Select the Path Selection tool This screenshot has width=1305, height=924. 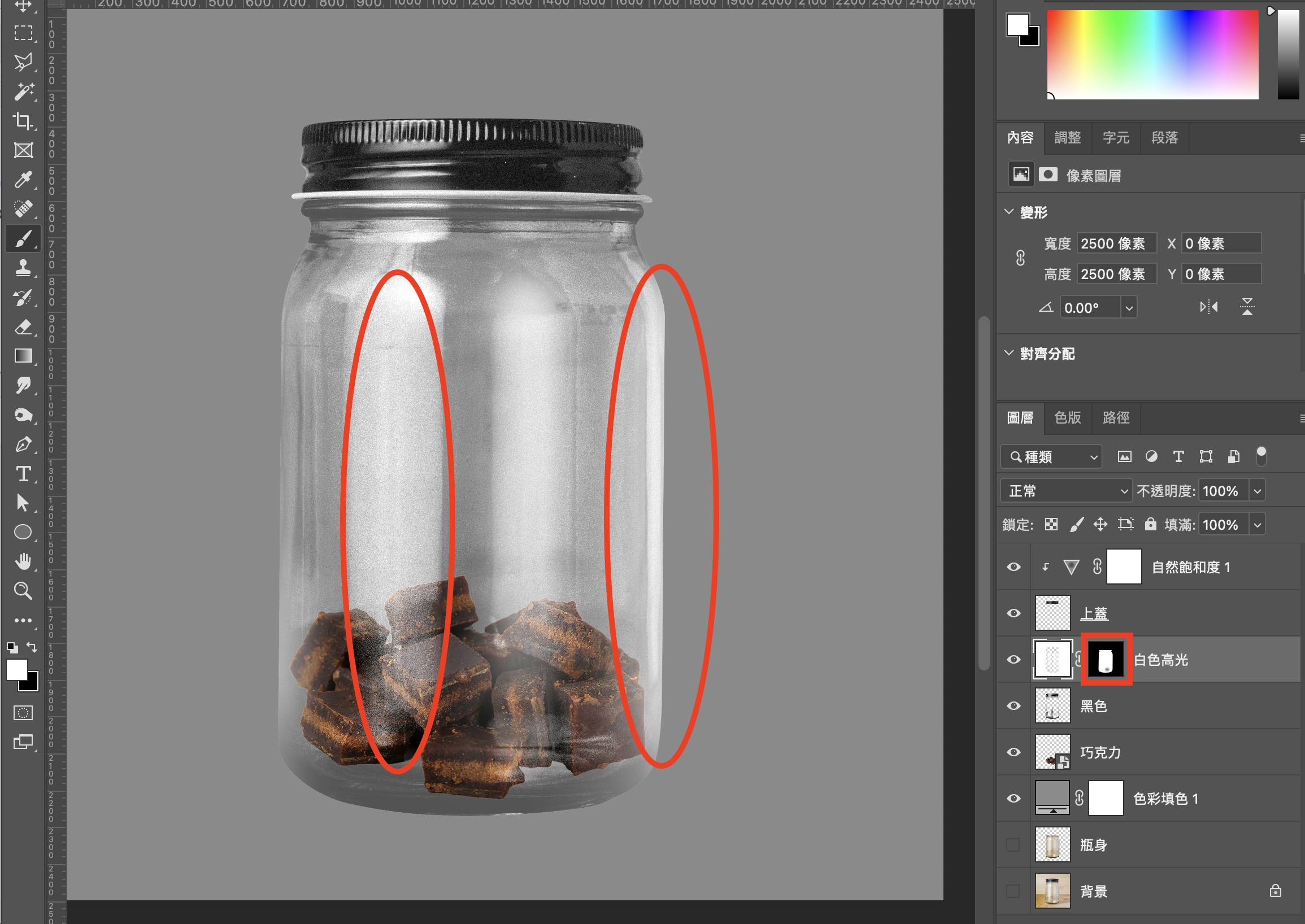pyautogui.click(x=23, y=504)
